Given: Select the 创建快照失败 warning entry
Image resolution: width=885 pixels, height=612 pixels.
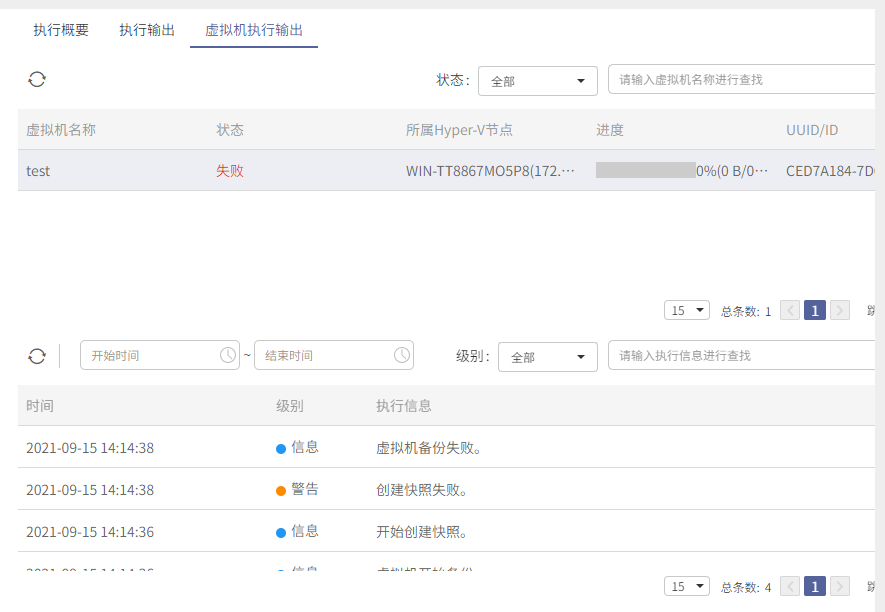Looking at the screenshot, I should pyautogui.click(x=446, y=489).
